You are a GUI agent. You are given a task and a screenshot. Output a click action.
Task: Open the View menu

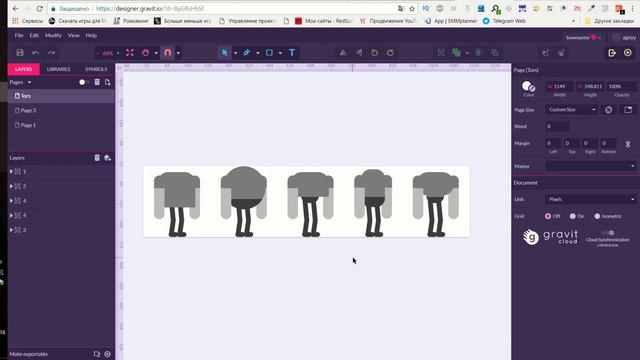[x=73, y=36]
